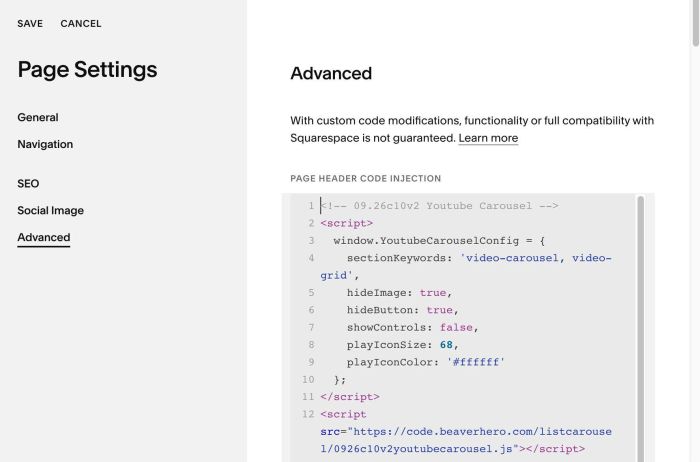Open the Navigation settings tab
Screen dimensions: 700x462
(45, 144)
